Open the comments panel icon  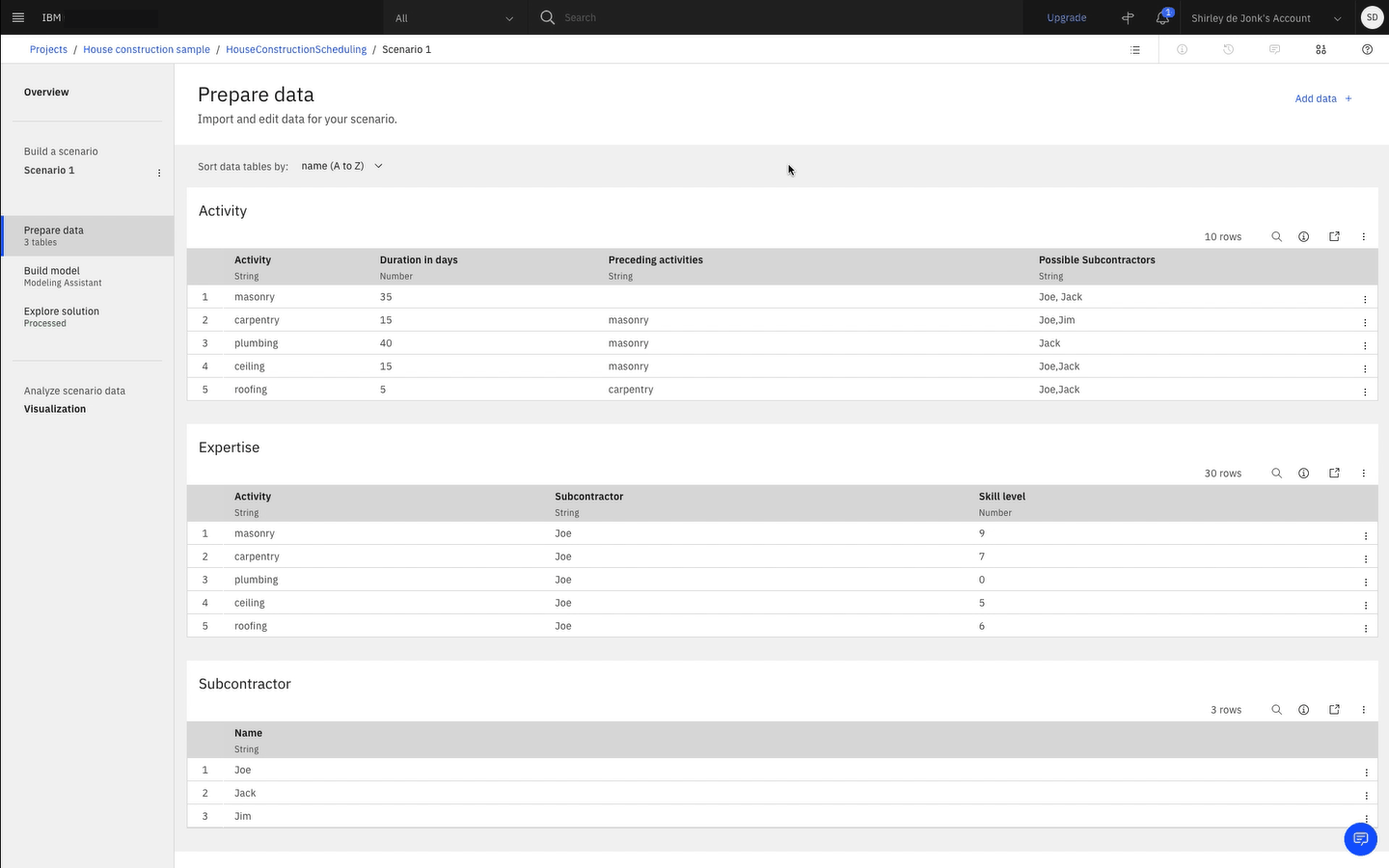(1274, 49)
